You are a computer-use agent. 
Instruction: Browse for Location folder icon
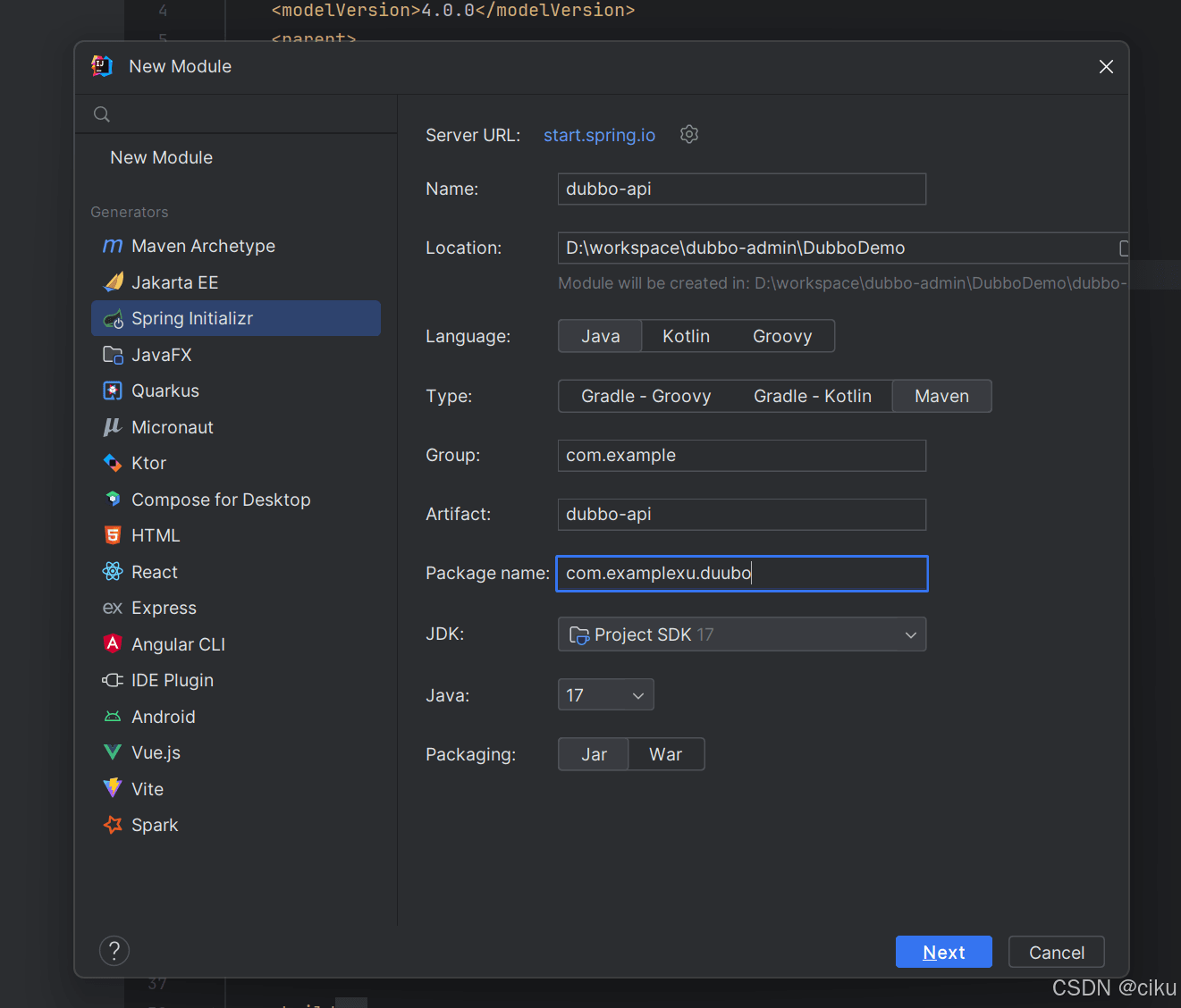coord(1124,248)
